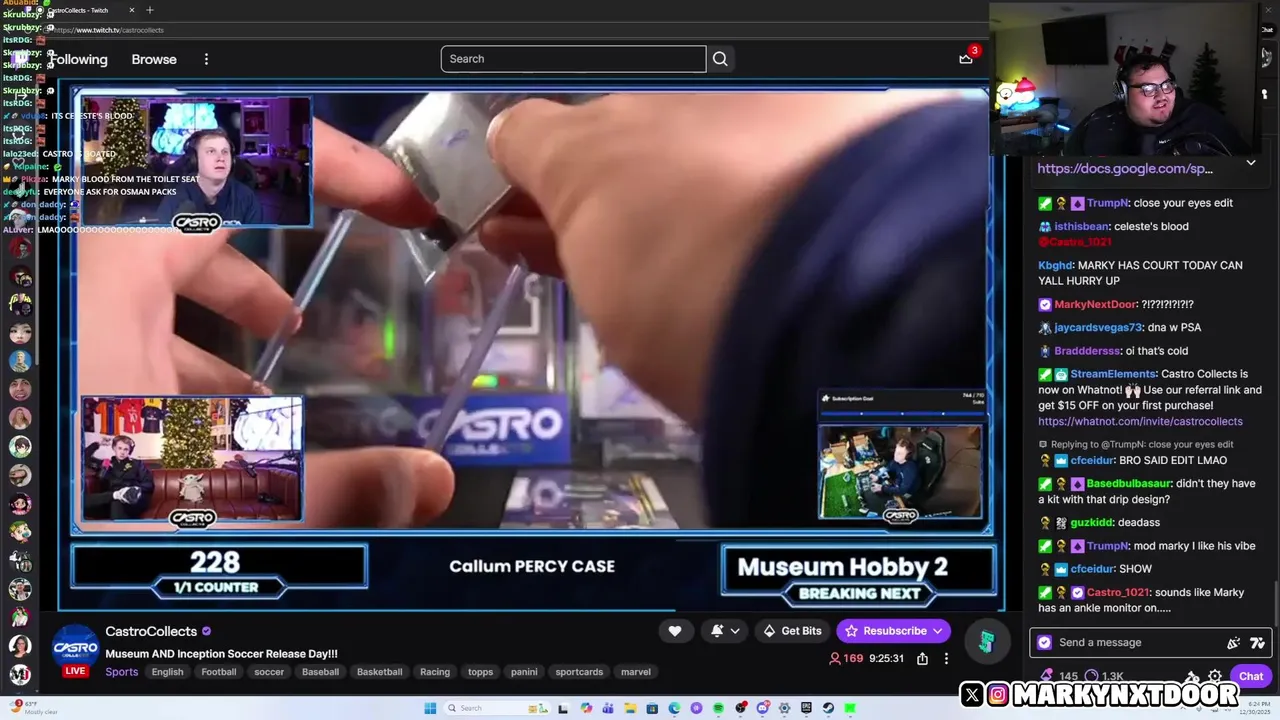Open File Explorer from the taskbar
The width and height of the screenshot is (1280, 720).
pyautogui.click(x=631, y=708)
